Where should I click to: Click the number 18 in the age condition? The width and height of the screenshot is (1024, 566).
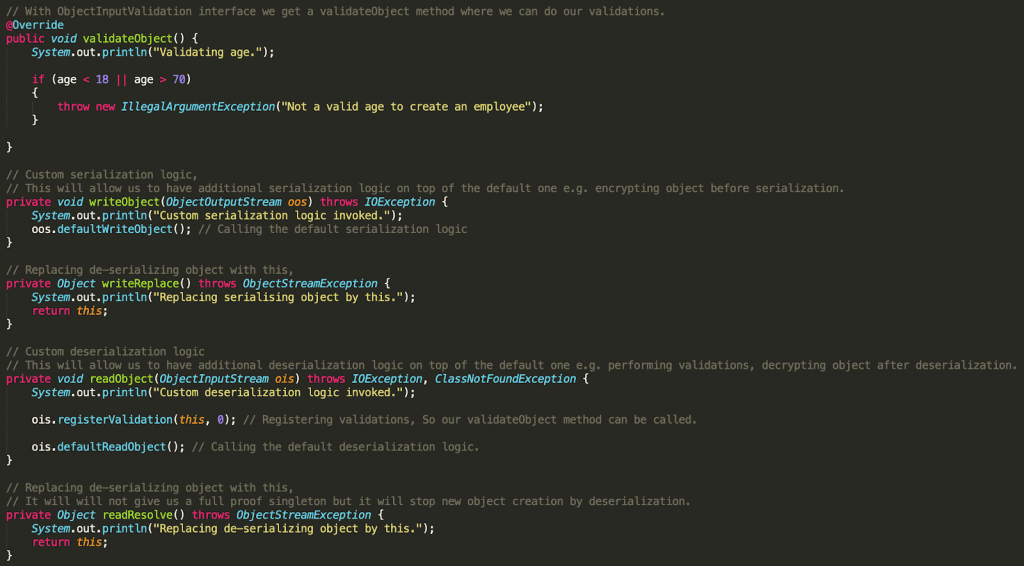102,80
